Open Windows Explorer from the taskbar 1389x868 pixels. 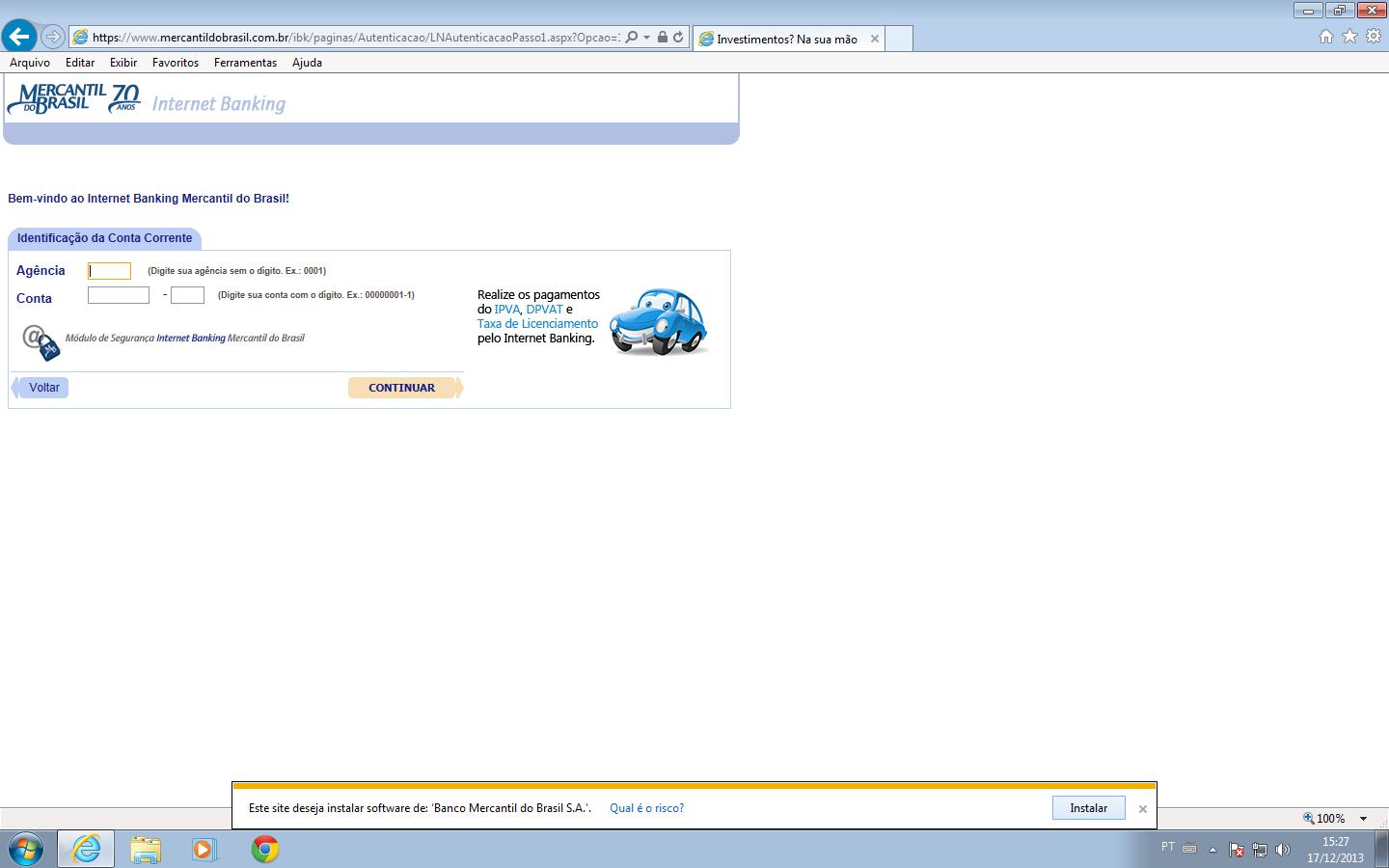(146, 849)
